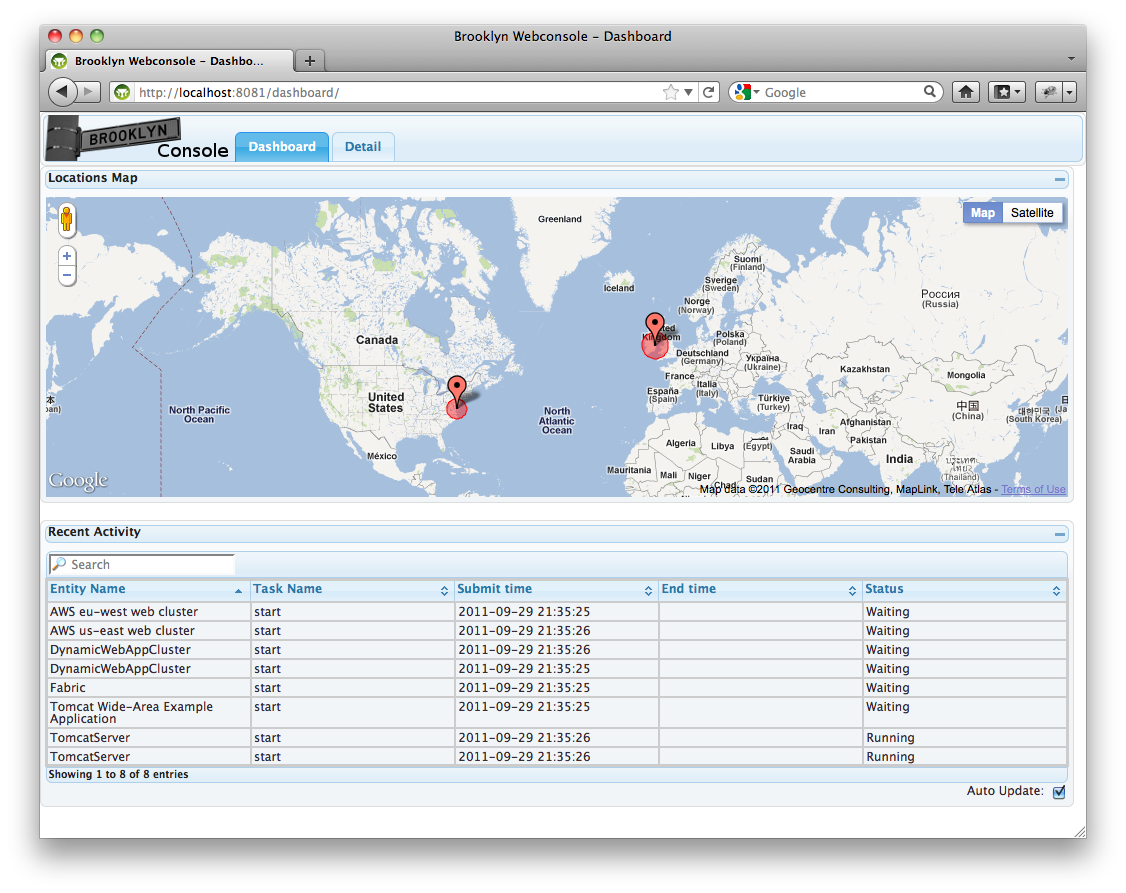Click the browser Home icon
Viewport: 1126px width, 893px height.
(x=965, y=92)
